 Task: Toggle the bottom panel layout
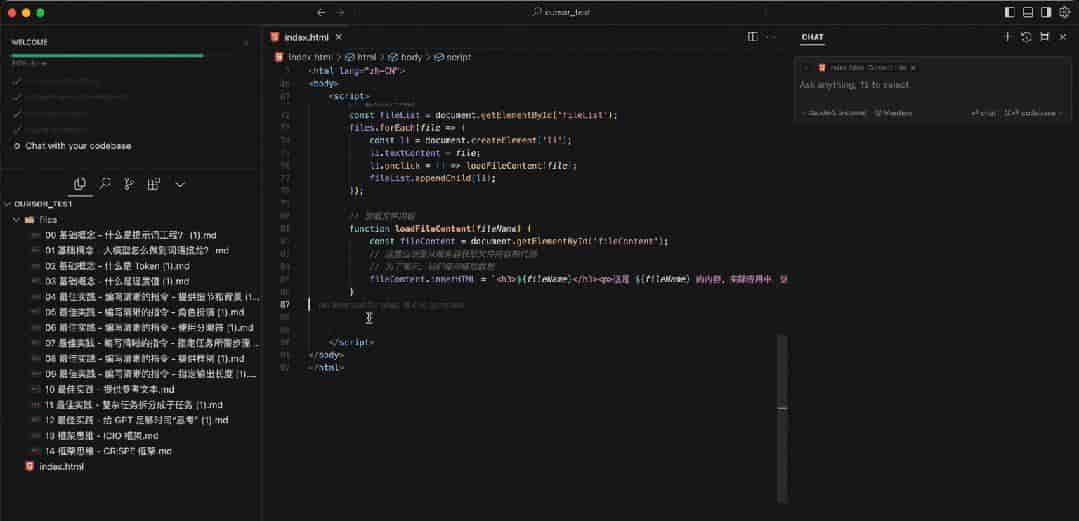coord(1027,12)
